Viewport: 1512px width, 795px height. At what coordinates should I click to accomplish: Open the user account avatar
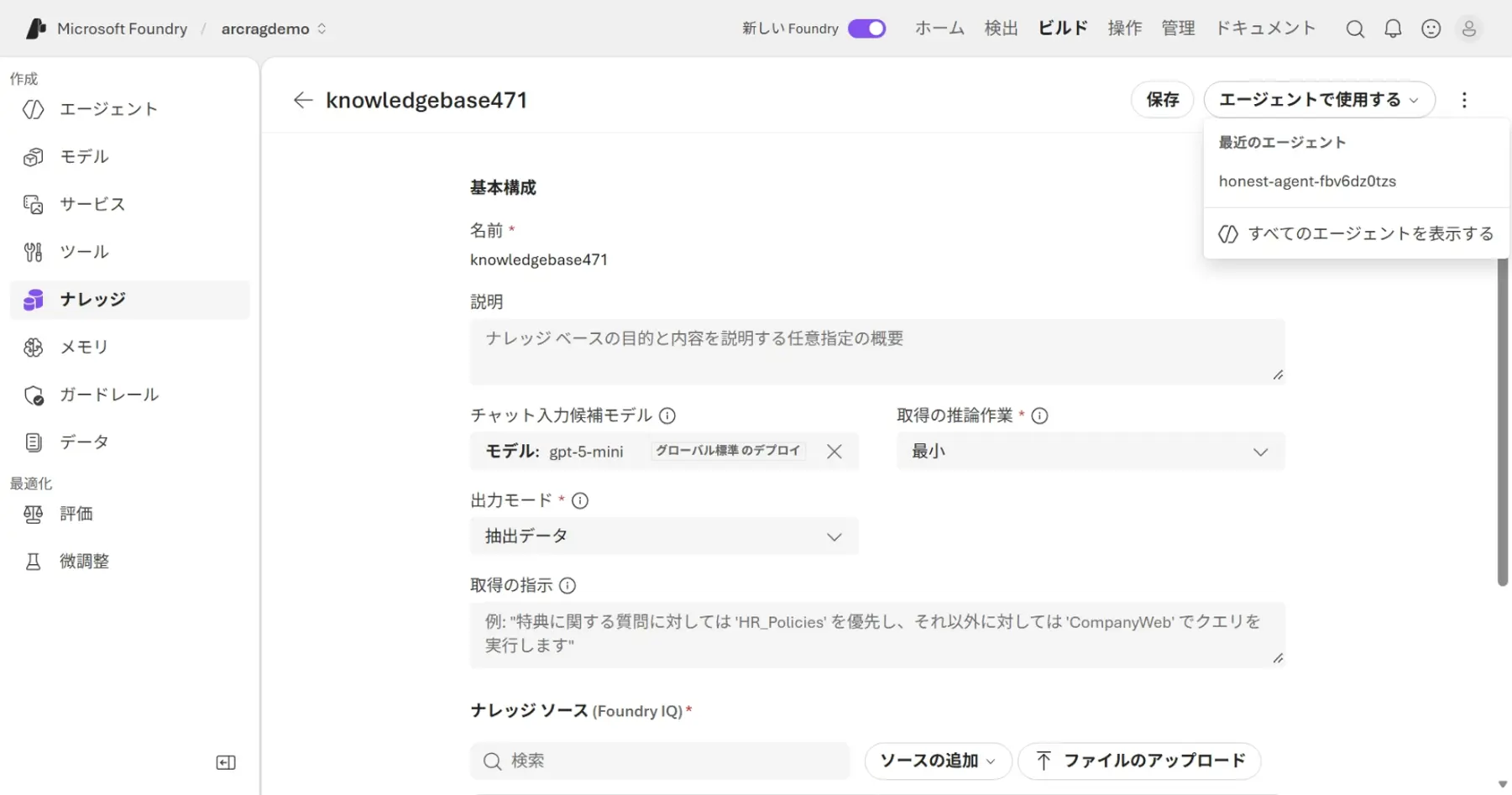click(1469, 29)
